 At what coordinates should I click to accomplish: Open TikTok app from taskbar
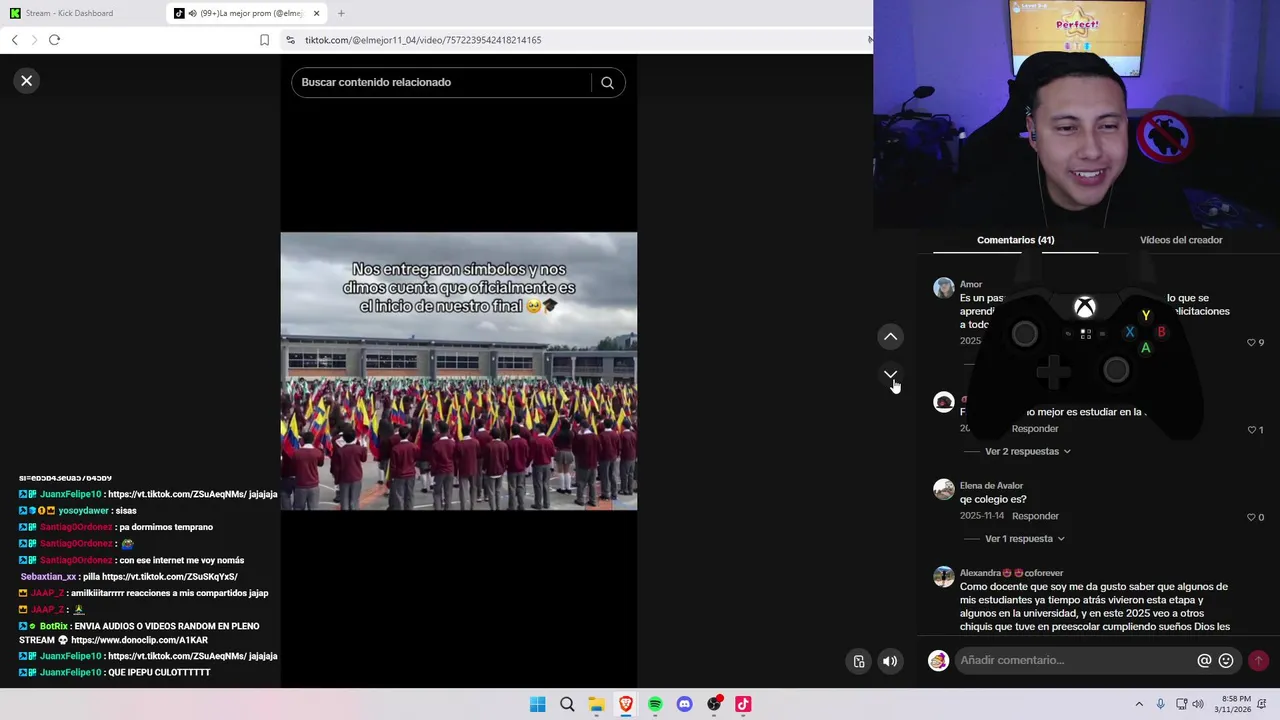click(743, 704)
